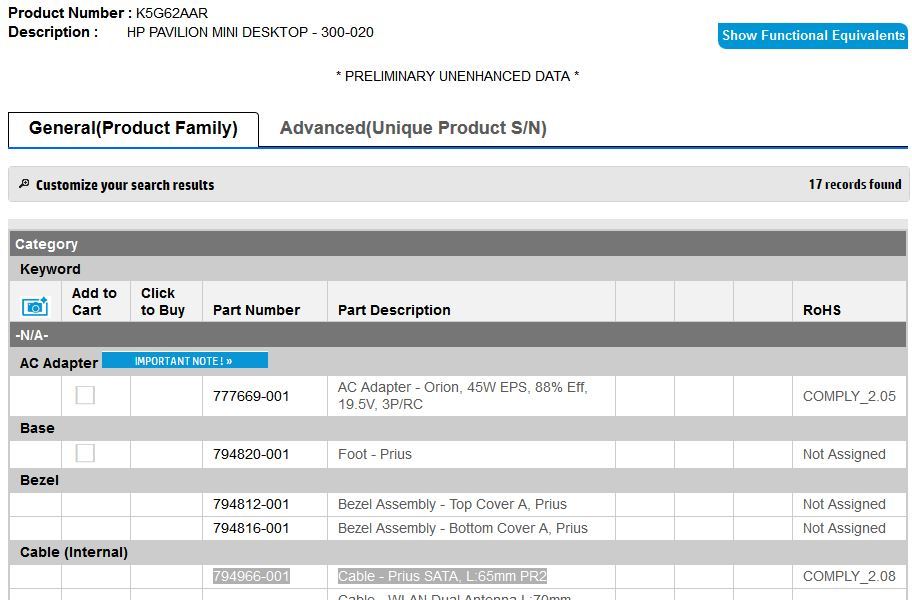912x600 pixels.
Task: Click COMPLY_2.08 RoHS value
Action: point(849,576)
